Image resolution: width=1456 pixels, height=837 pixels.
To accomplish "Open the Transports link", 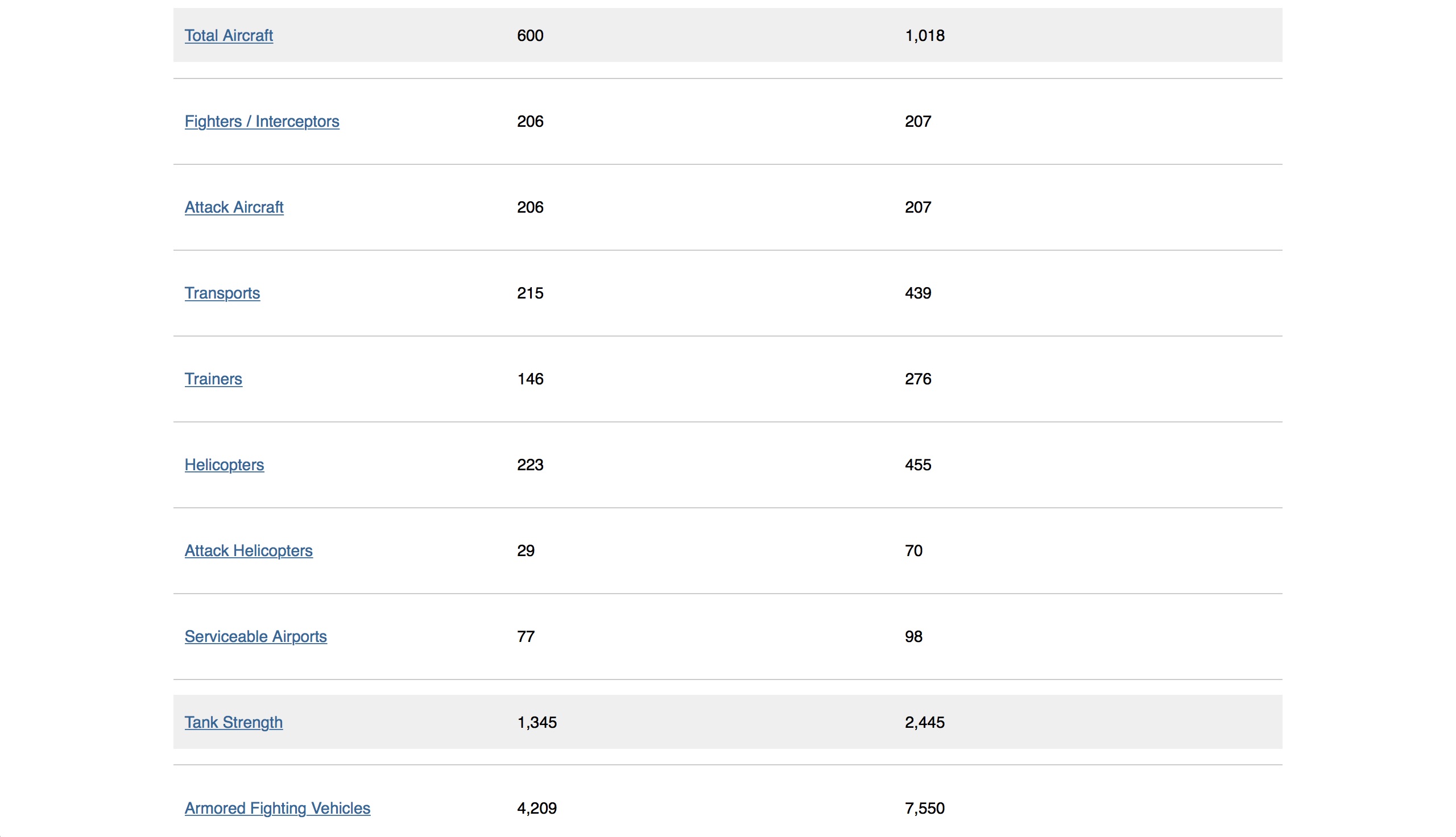I will pos(222,293).
